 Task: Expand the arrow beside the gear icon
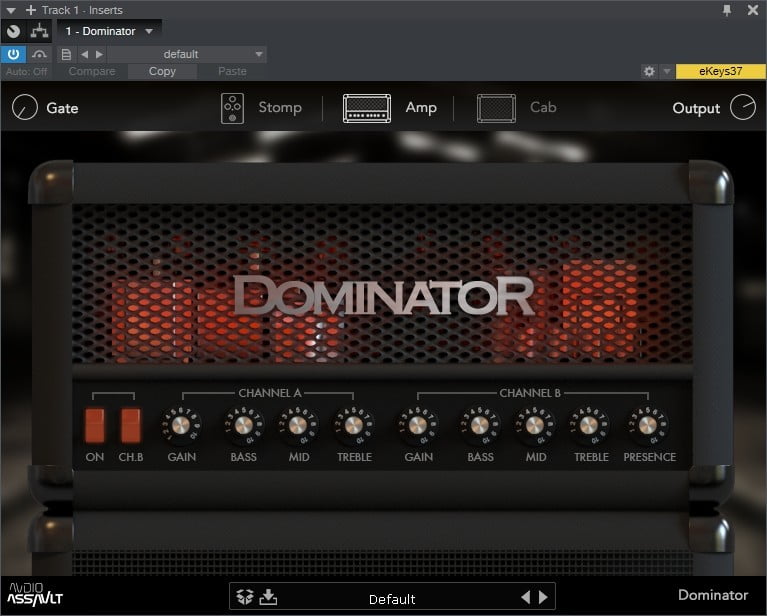pyautogui.click(x=667, y=71)
